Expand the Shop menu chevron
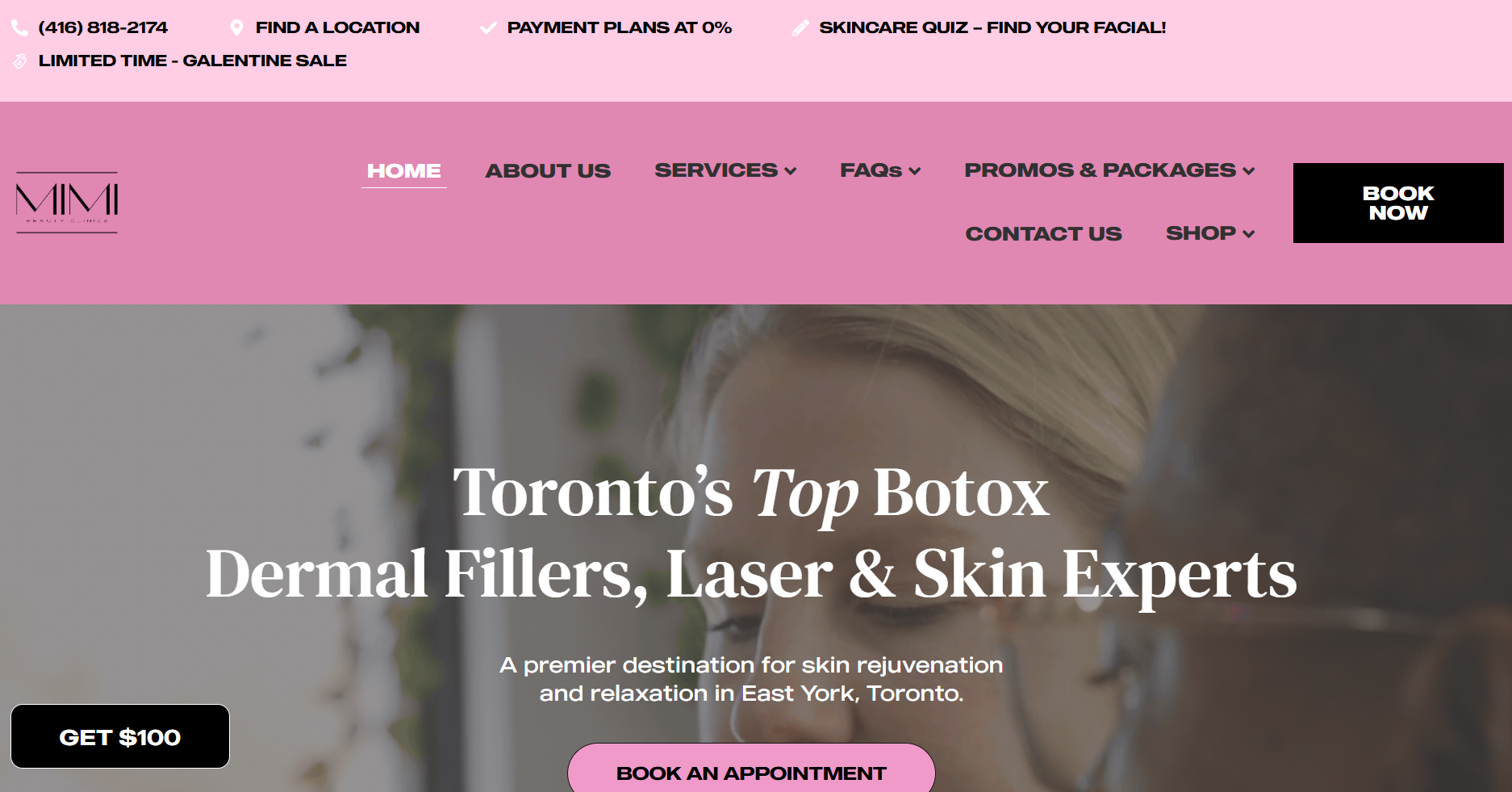Viewport: 1512px width, 792px height. pyautogui.click(x=1249, y=234)
